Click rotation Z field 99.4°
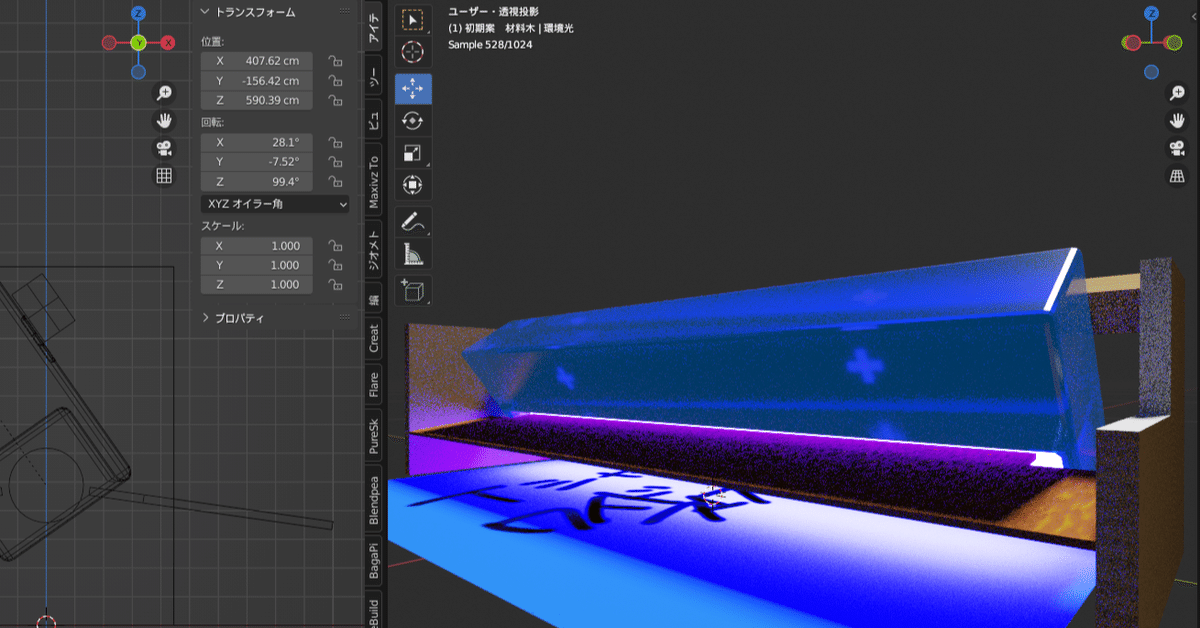 click(x=257, y=182)
